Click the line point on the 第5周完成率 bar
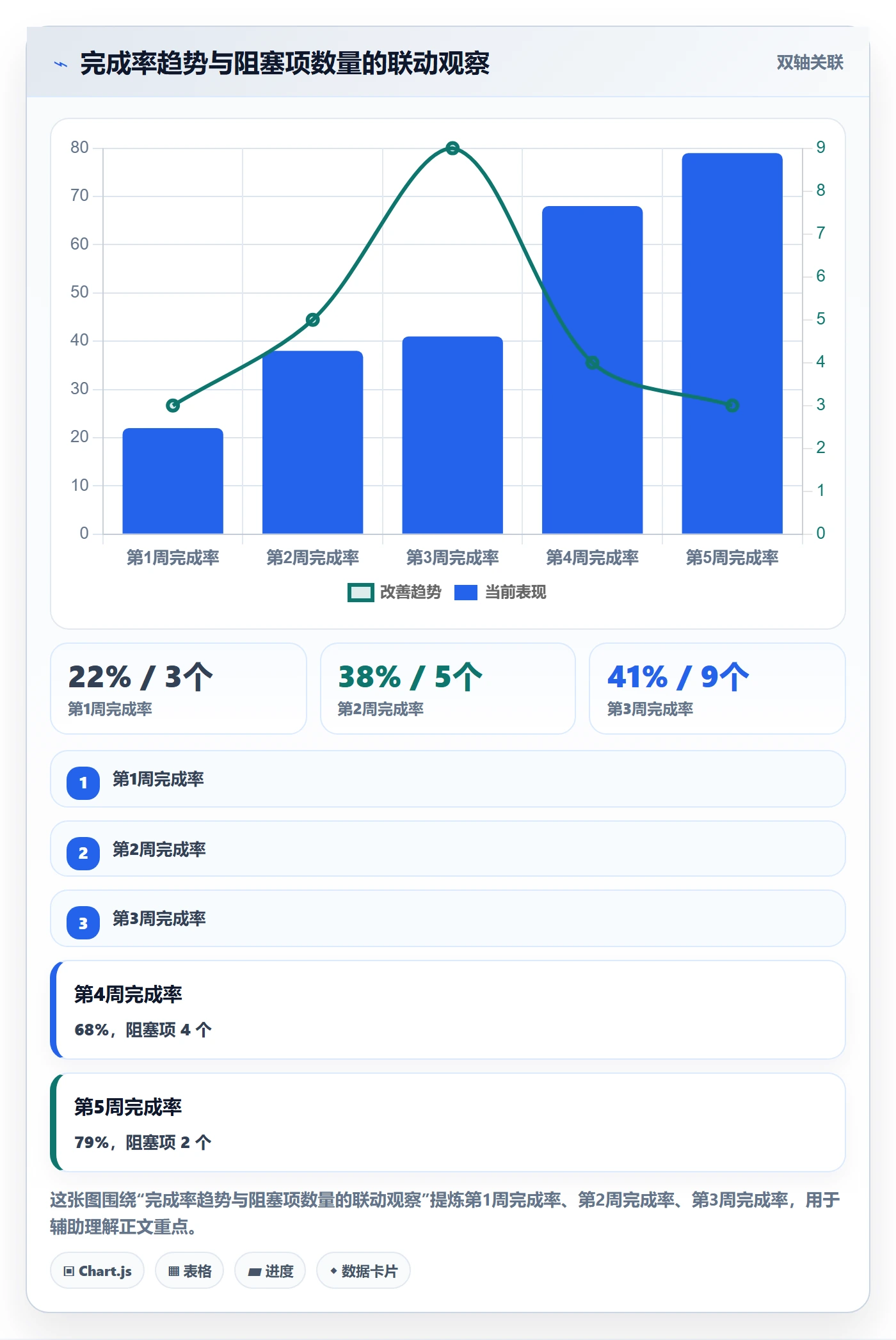Image resolution: width=896 pixels, height=1340 pixels. (732, 405)
